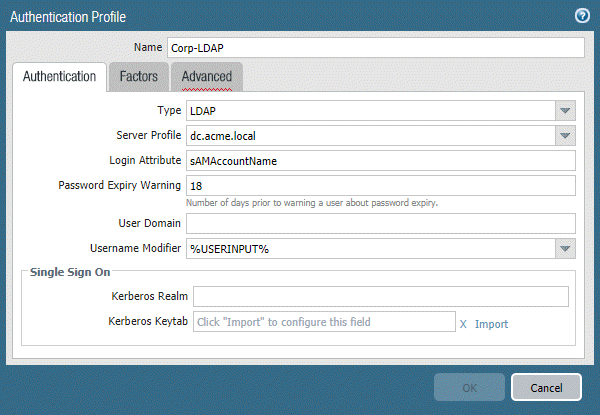Click the Password Expiry Warning field
Image resolution: width=600 pixels, height=415 pixels.
coord(380,186)
